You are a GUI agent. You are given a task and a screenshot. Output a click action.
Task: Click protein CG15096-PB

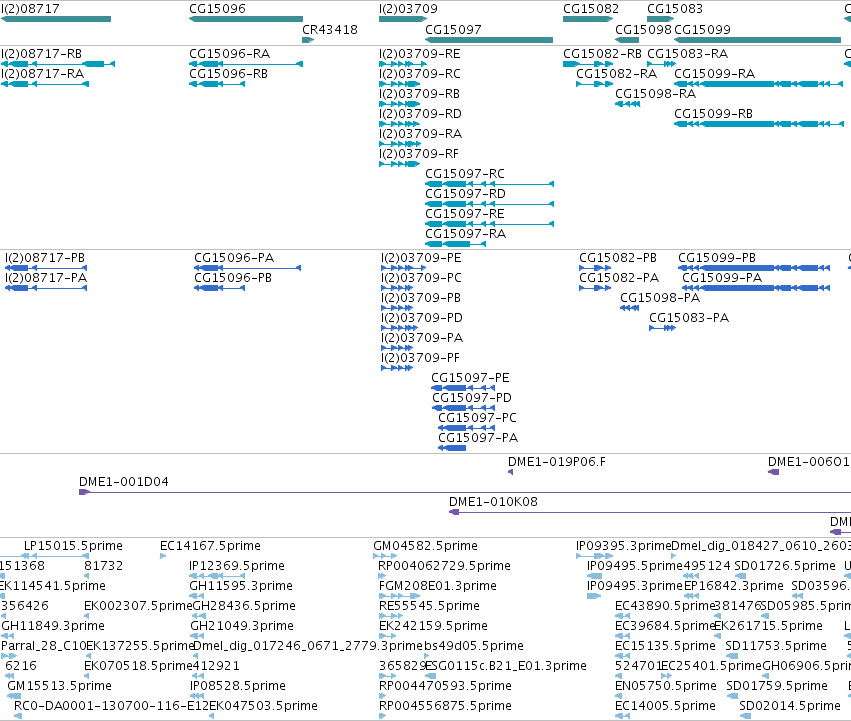pos(219,288)
